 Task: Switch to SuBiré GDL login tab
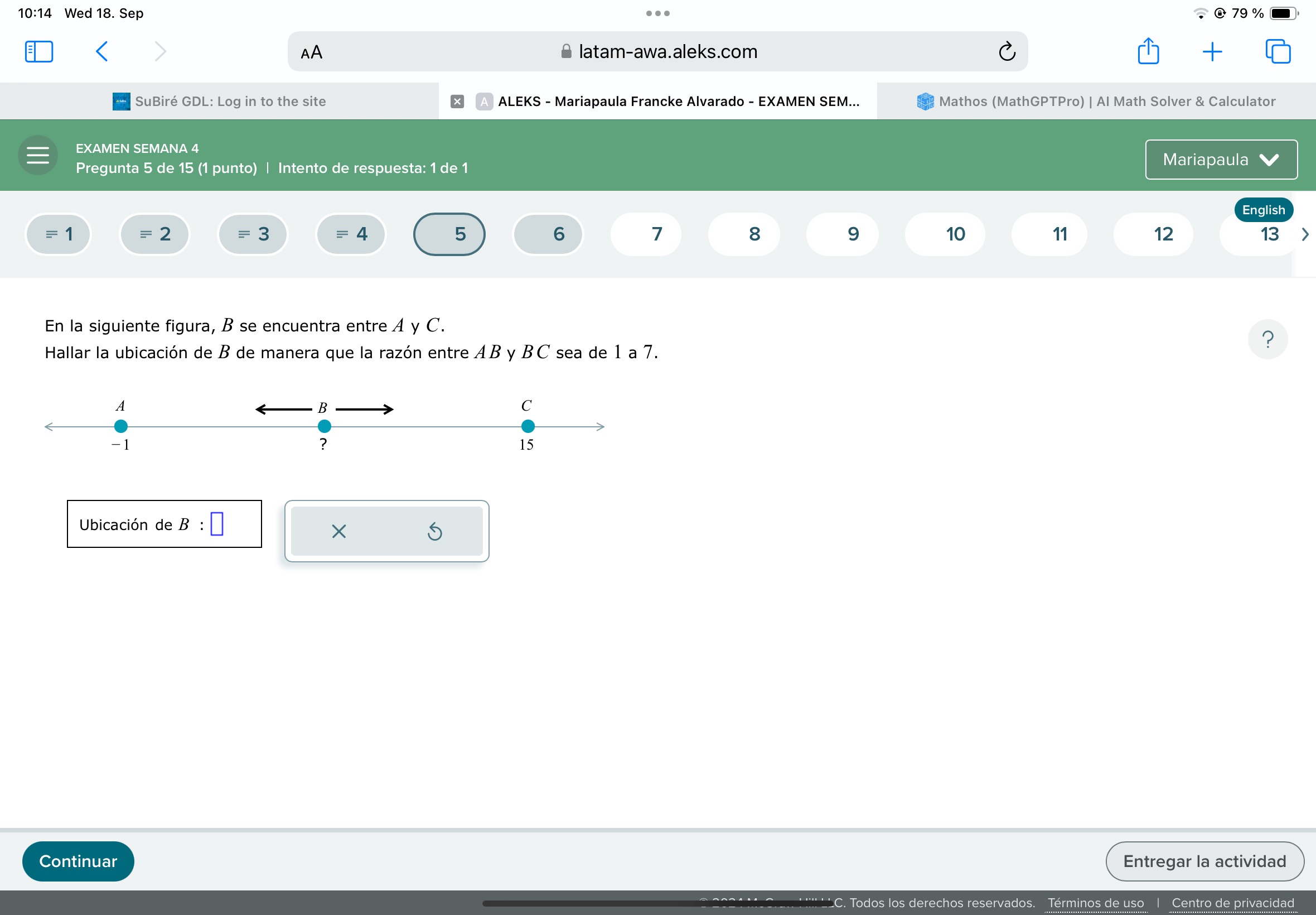click(x=220, y=102)
